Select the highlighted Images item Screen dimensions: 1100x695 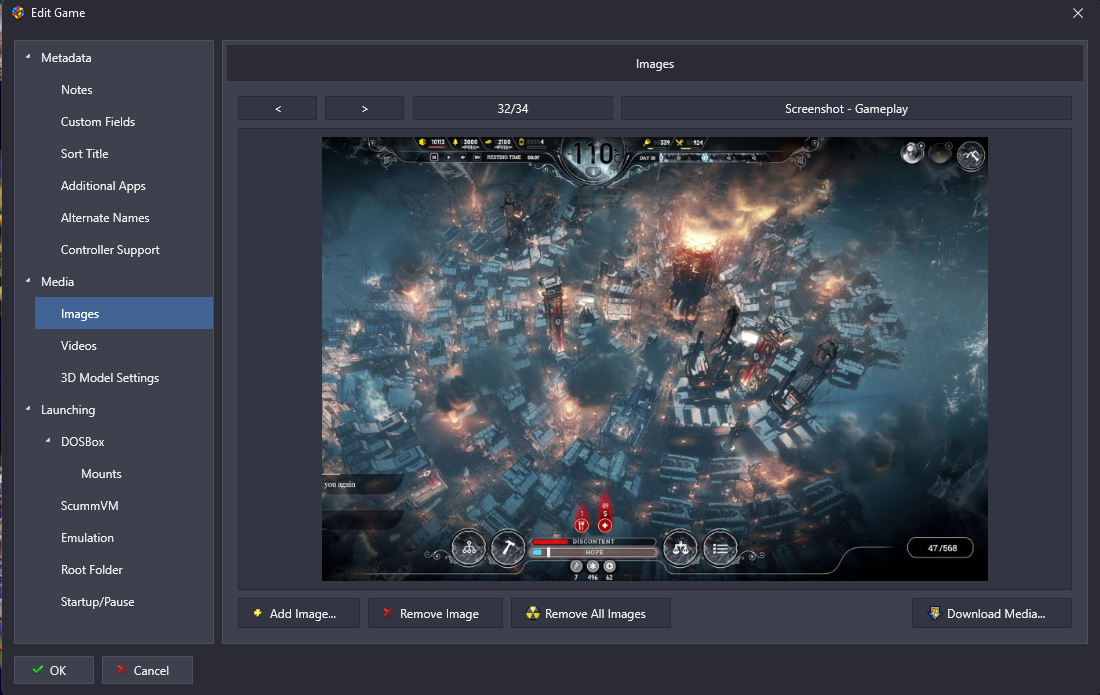(124, 313)
